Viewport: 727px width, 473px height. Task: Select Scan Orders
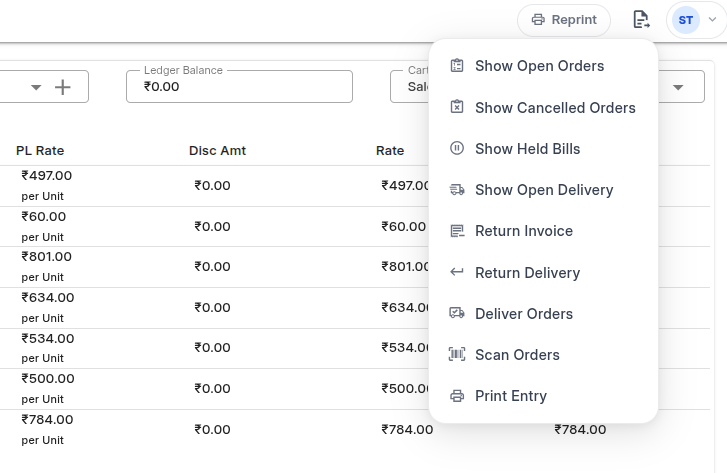pos(543,355)
